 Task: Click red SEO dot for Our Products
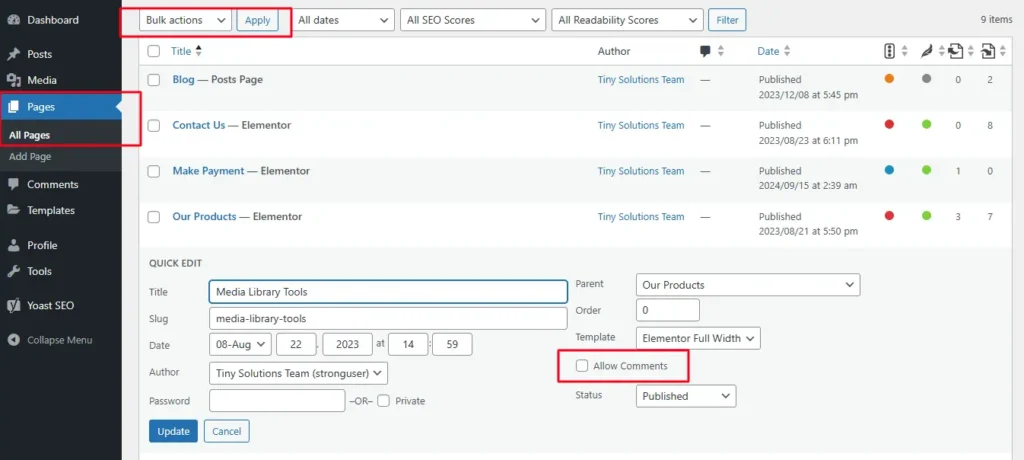pyautogui.click(x=889, y=216)
